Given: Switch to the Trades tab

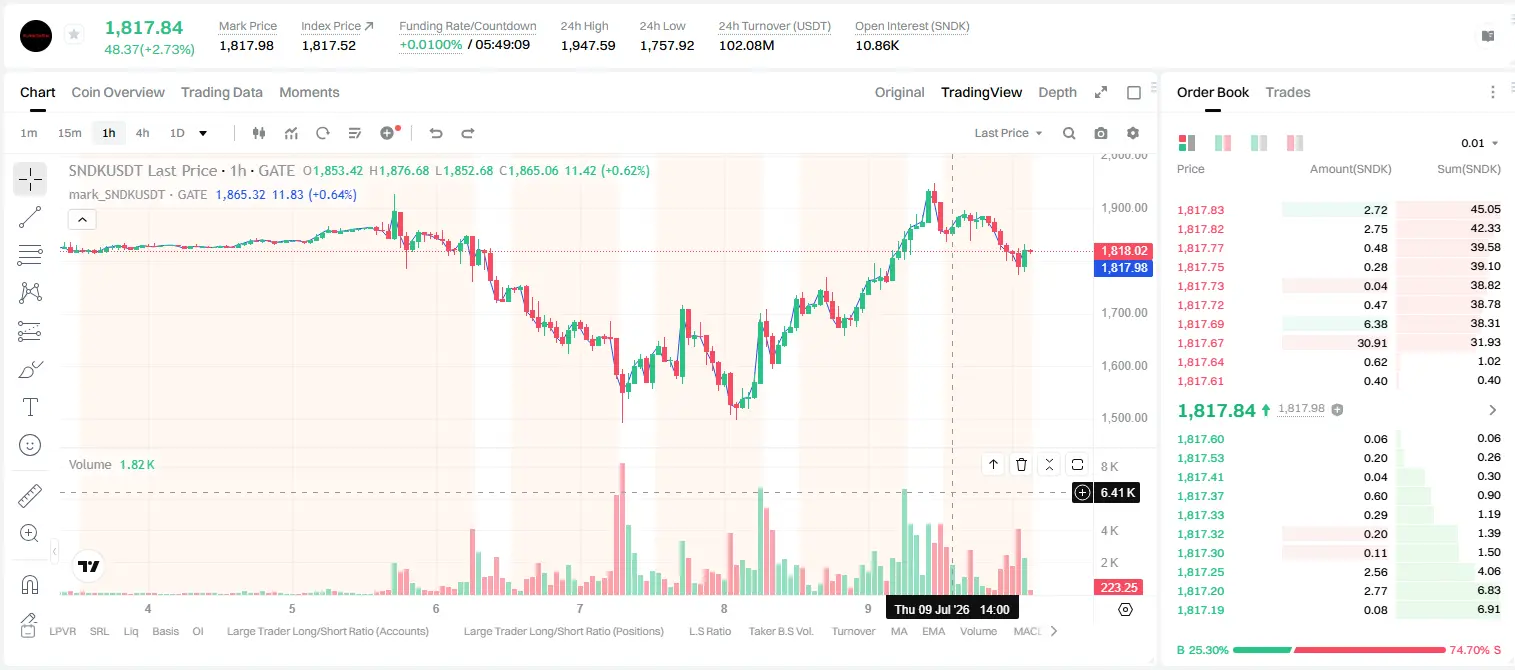Looking at the screenshot, I should coord(1287,92).
